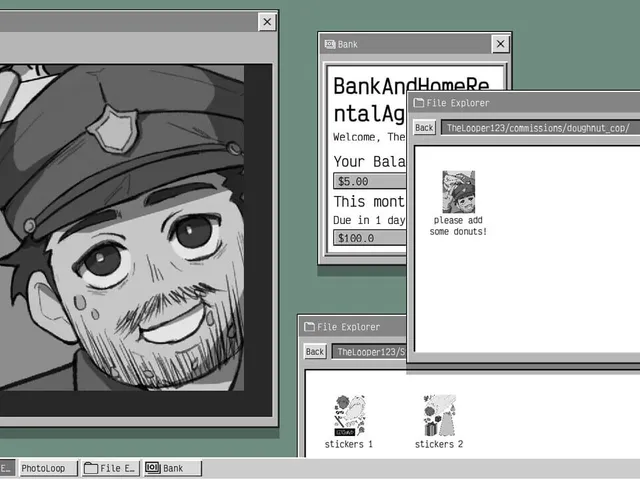
Task: Click the $5.00 balance field
Action: pyautogui.click(x=370, y=181)
